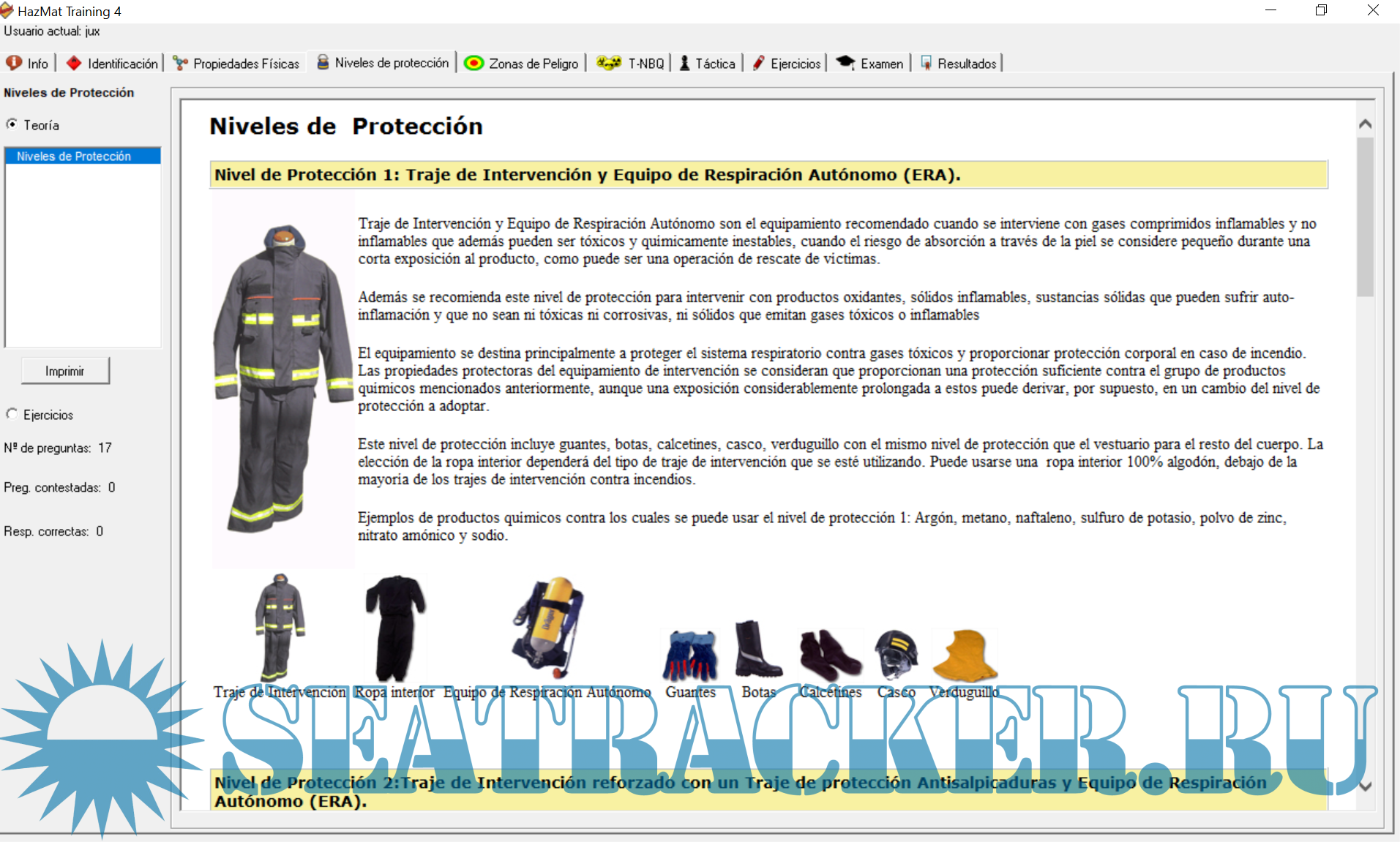The width and height of the screenshot is (1400, 842).
Task: Click the molecule icon for Propiedades Físicas
Action: pyautogui.click(x=180, y=64)
